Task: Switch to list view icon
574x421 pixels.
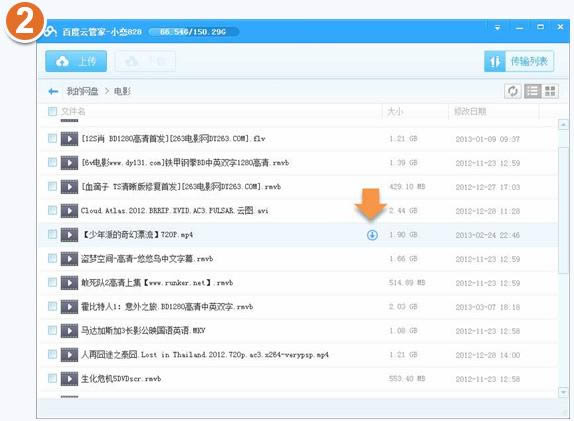Action: click(x=533, y=91)
